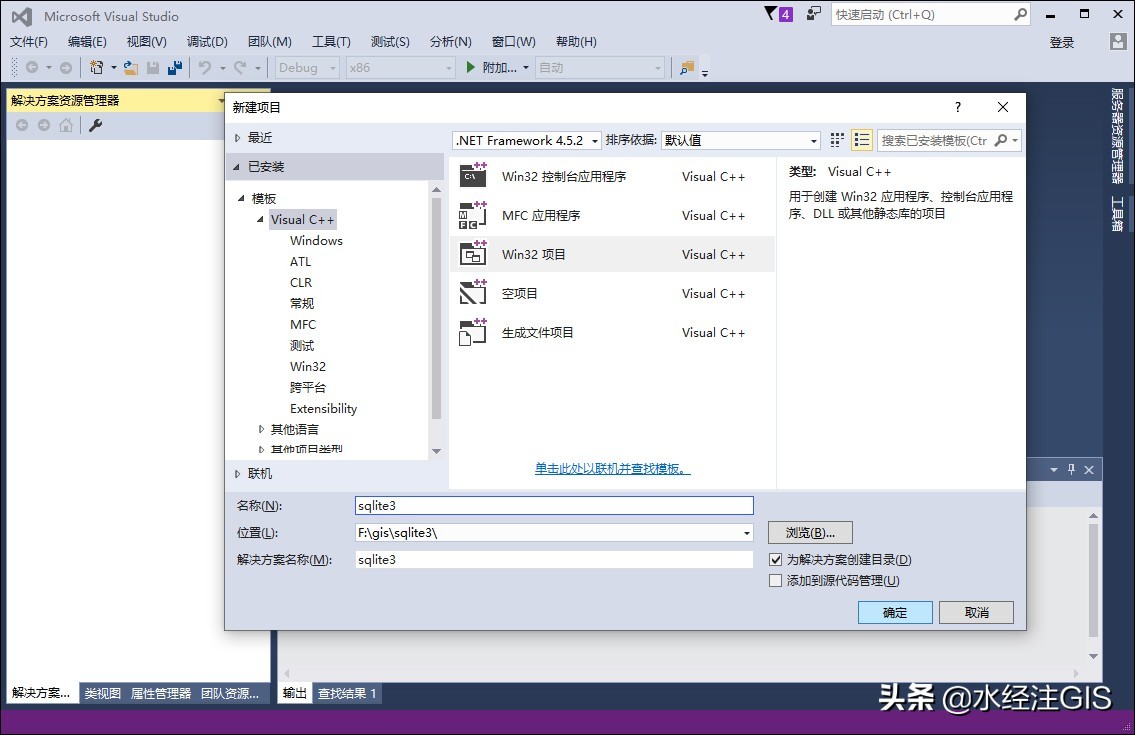Switch to the 查找结果 1 tab
Image resolution: width=1135 pixels, height=735 pixels.
point(347,694)
